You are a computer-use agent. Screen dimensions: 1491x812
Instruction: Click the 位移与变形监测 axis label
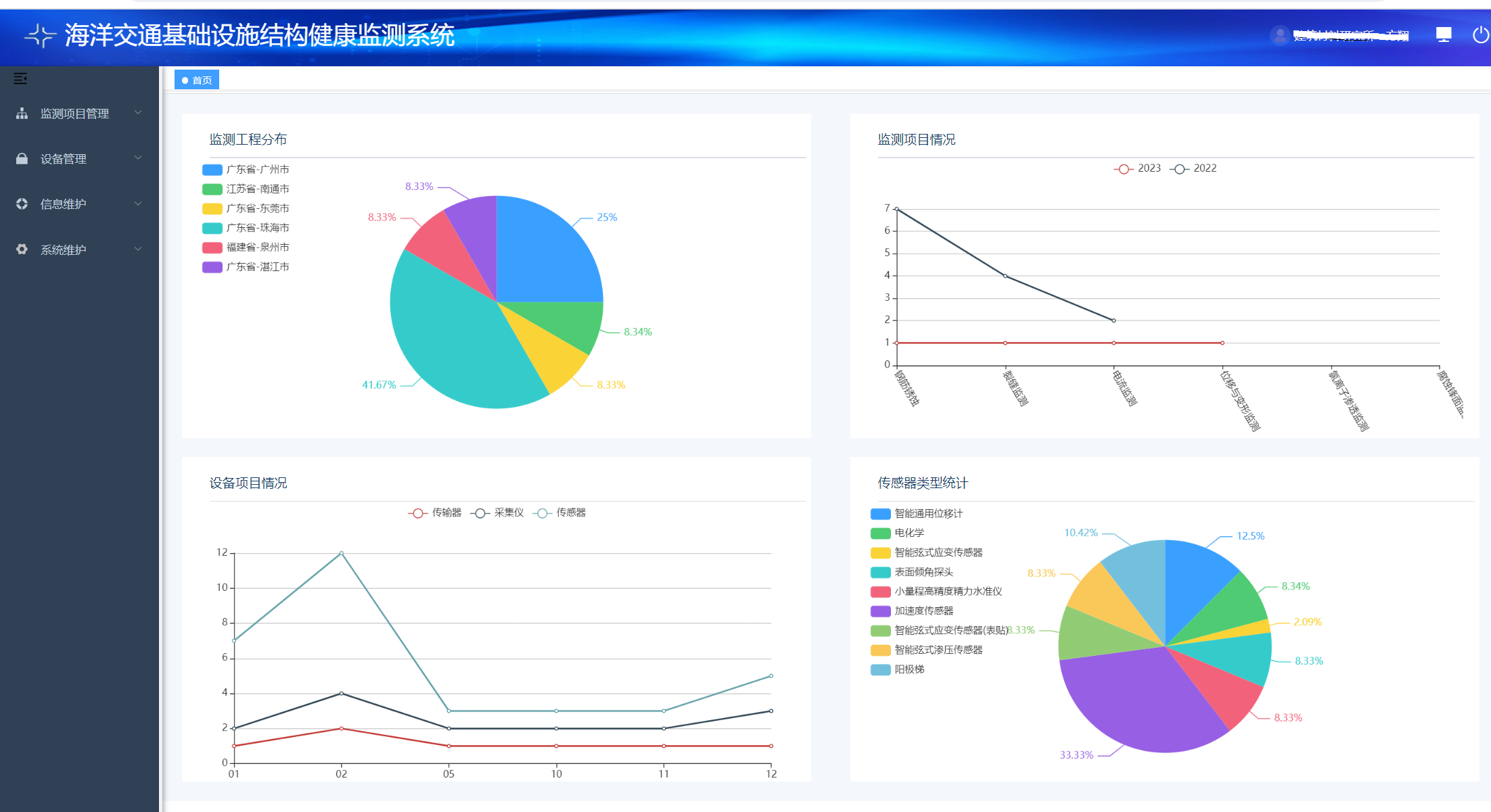(x=1240, y=400)
